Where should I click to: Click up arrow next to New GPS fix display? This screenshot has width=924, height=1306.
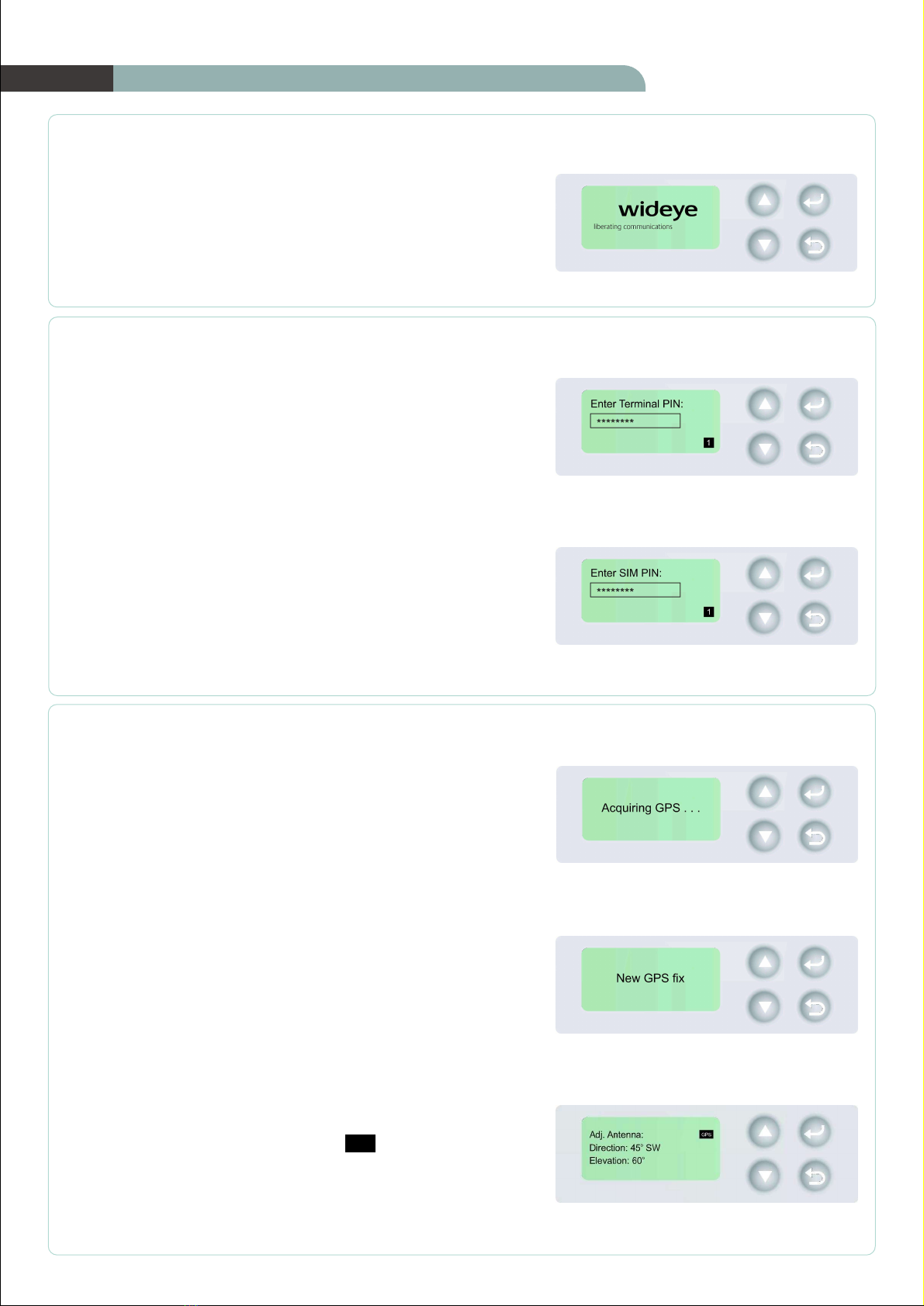(765, 962)
